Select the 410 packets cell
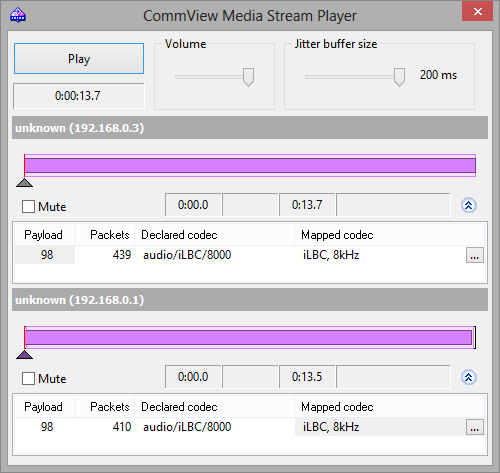This screenshot has height=473, width=500. coord(105,427)
